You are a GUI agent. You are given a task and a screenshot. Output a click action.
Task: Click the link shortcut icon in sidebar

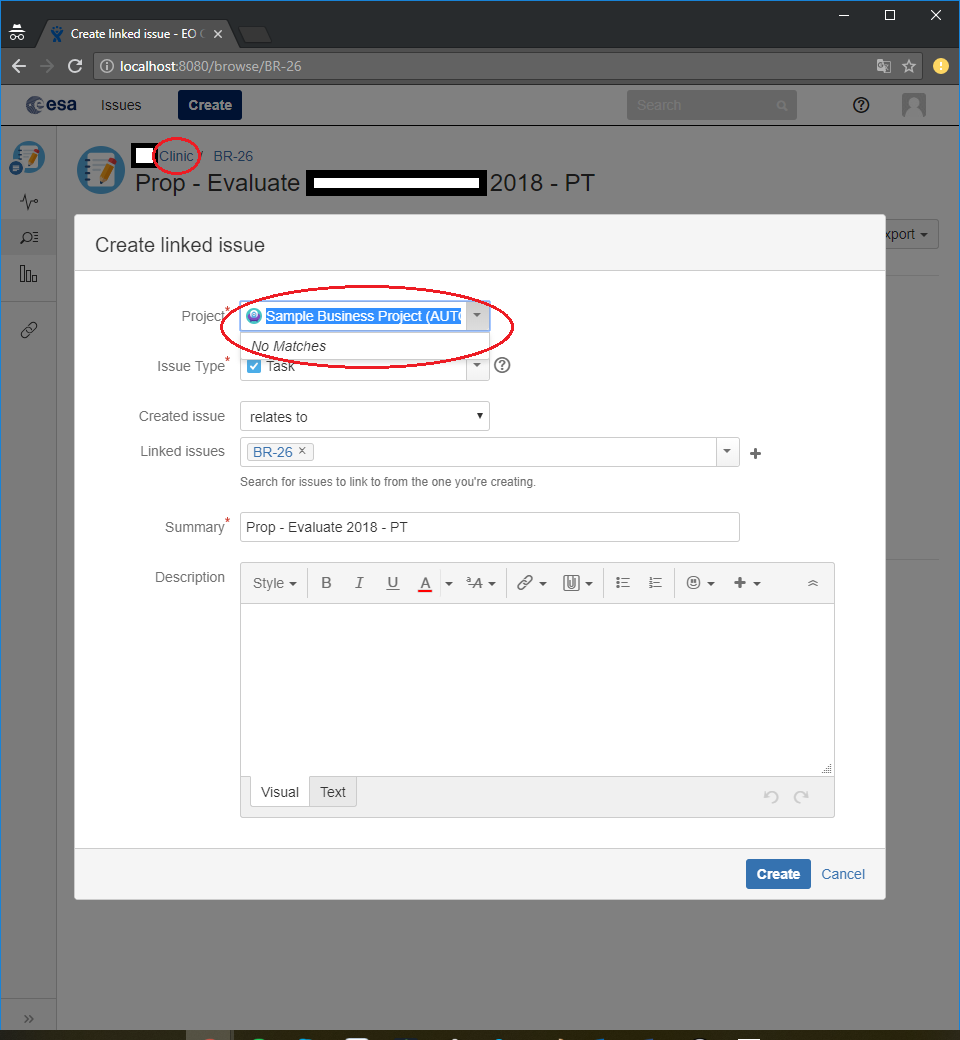29,330
